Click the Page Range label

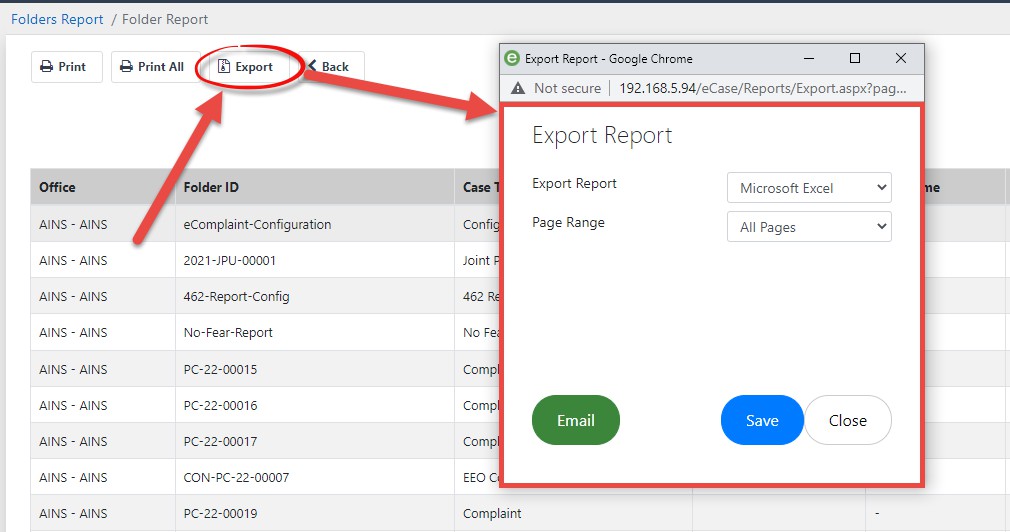pyautogui.click(x=568, y=222)
